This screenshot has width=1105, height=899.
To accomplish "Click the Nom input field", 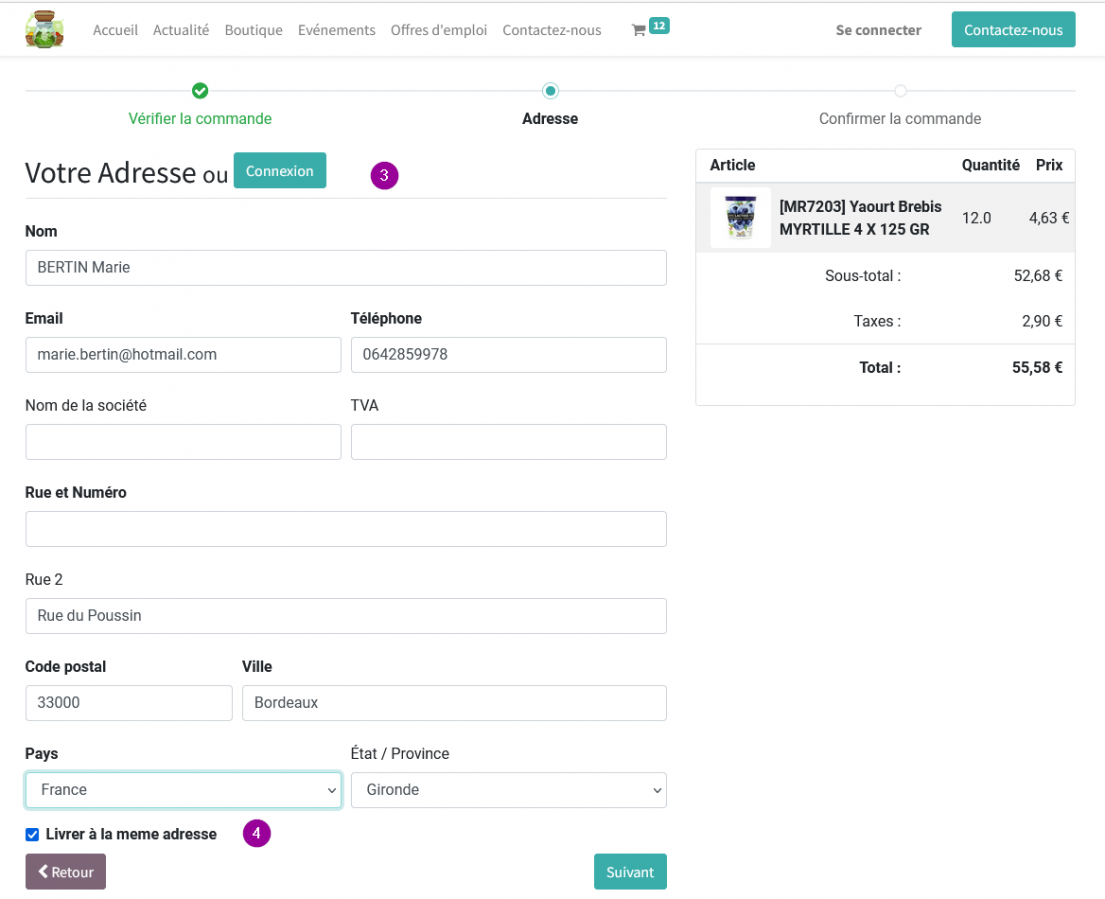I will (346, 268).
